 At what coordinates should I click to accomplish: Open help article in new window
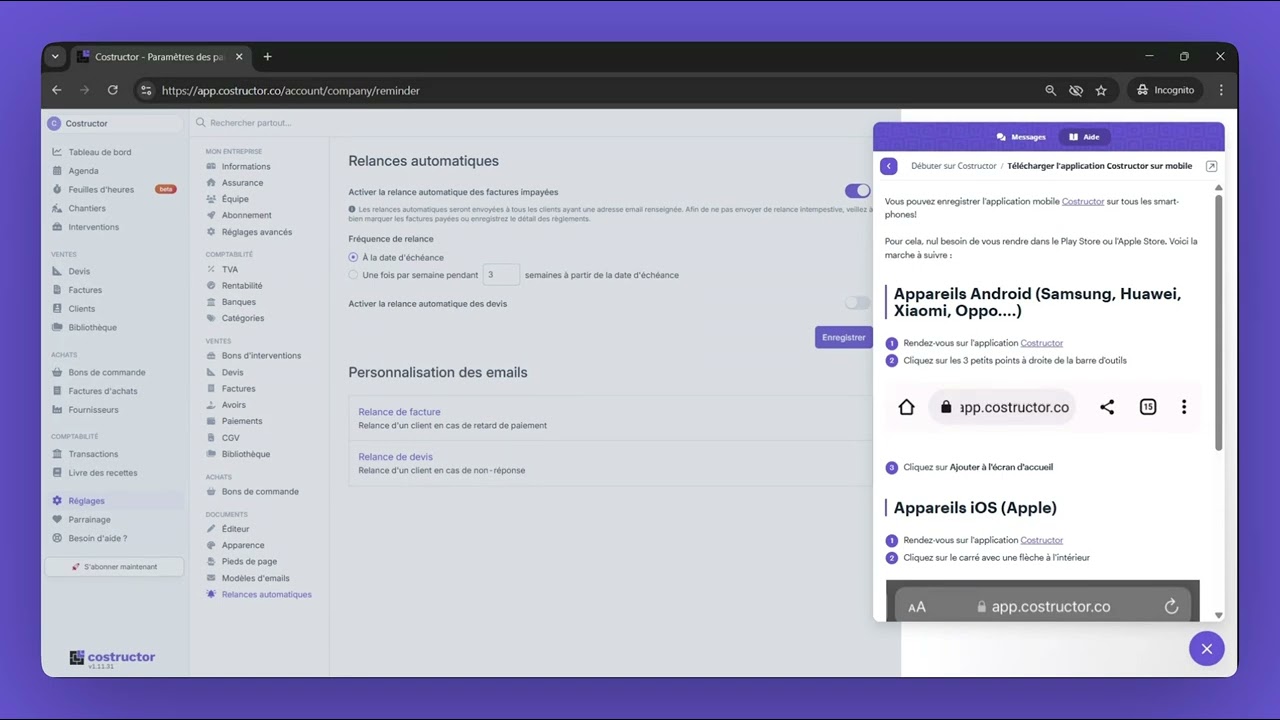(x=1211, y=166)
